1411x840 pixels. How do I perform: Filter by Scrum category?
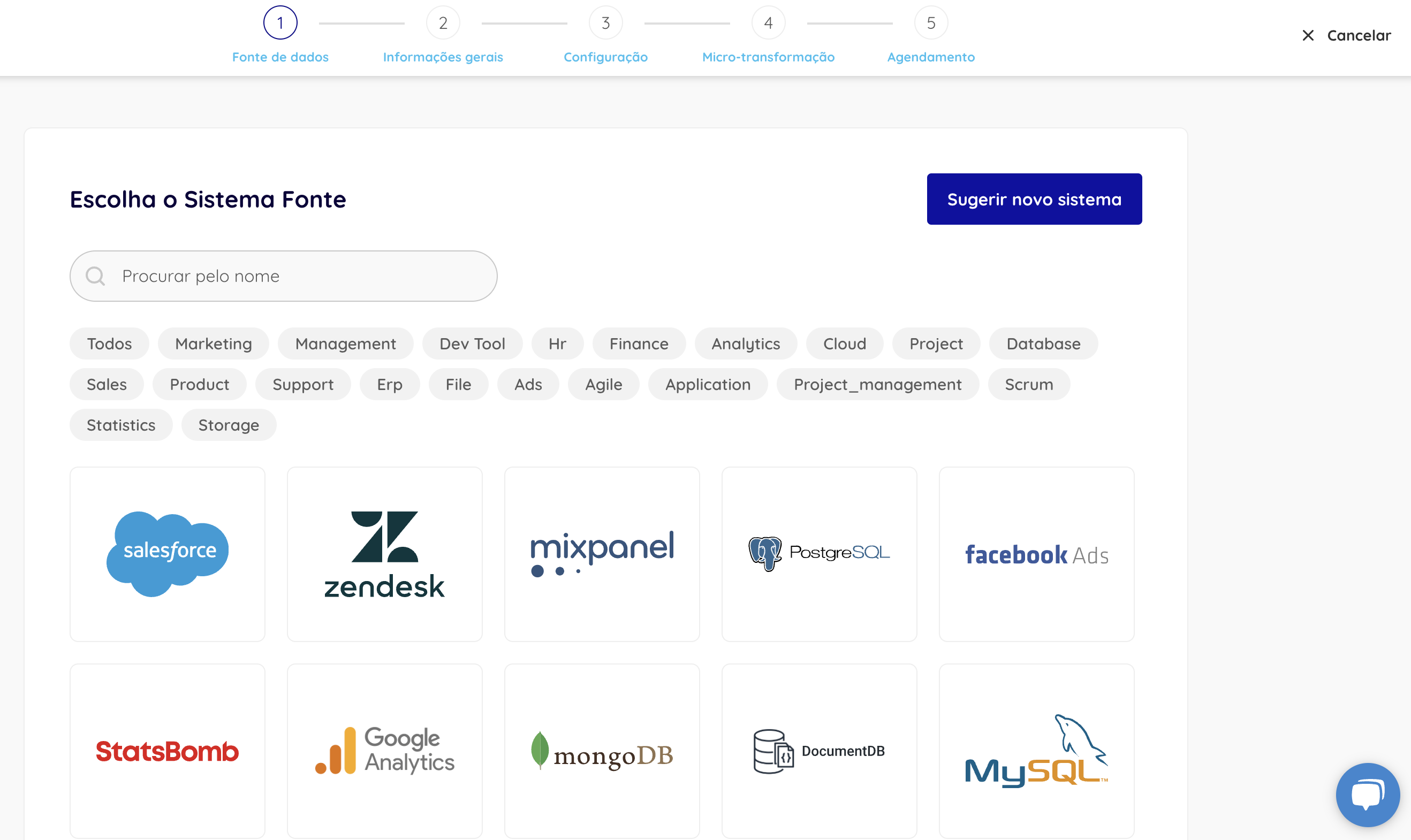tap(1029, 384)
